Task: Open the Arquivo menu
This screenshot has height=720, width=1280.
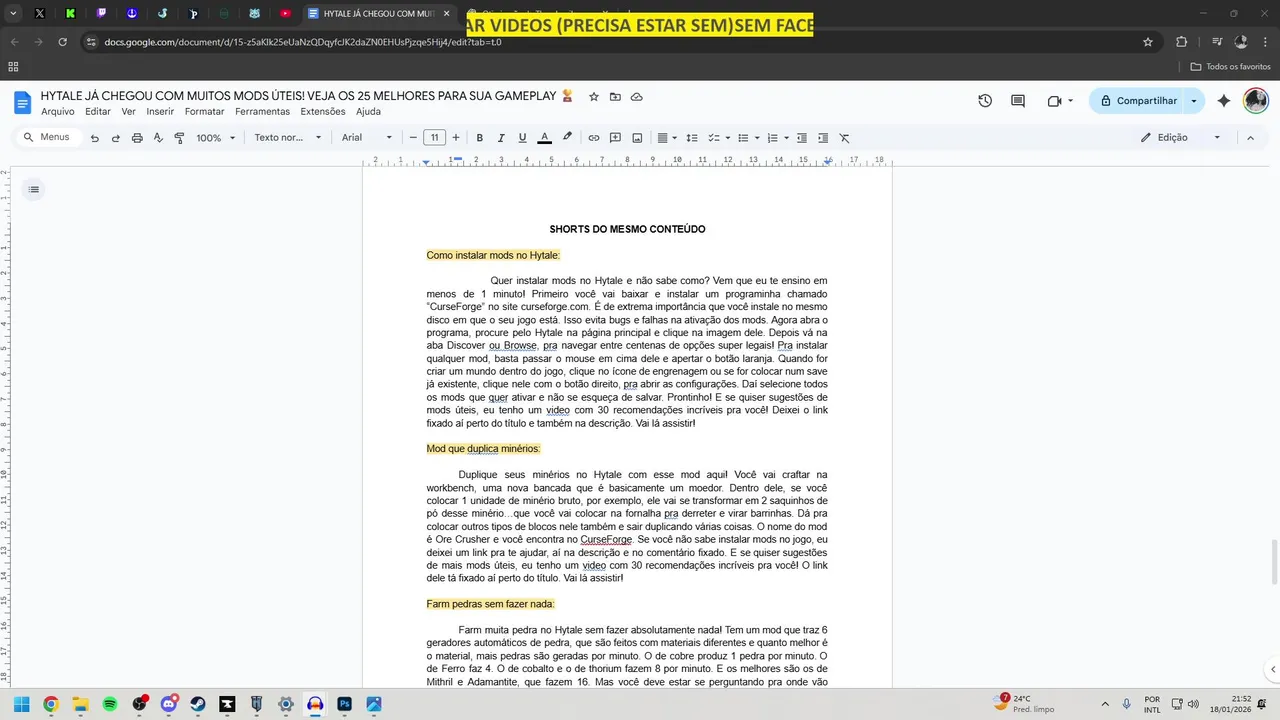Action: pos(58,112)
